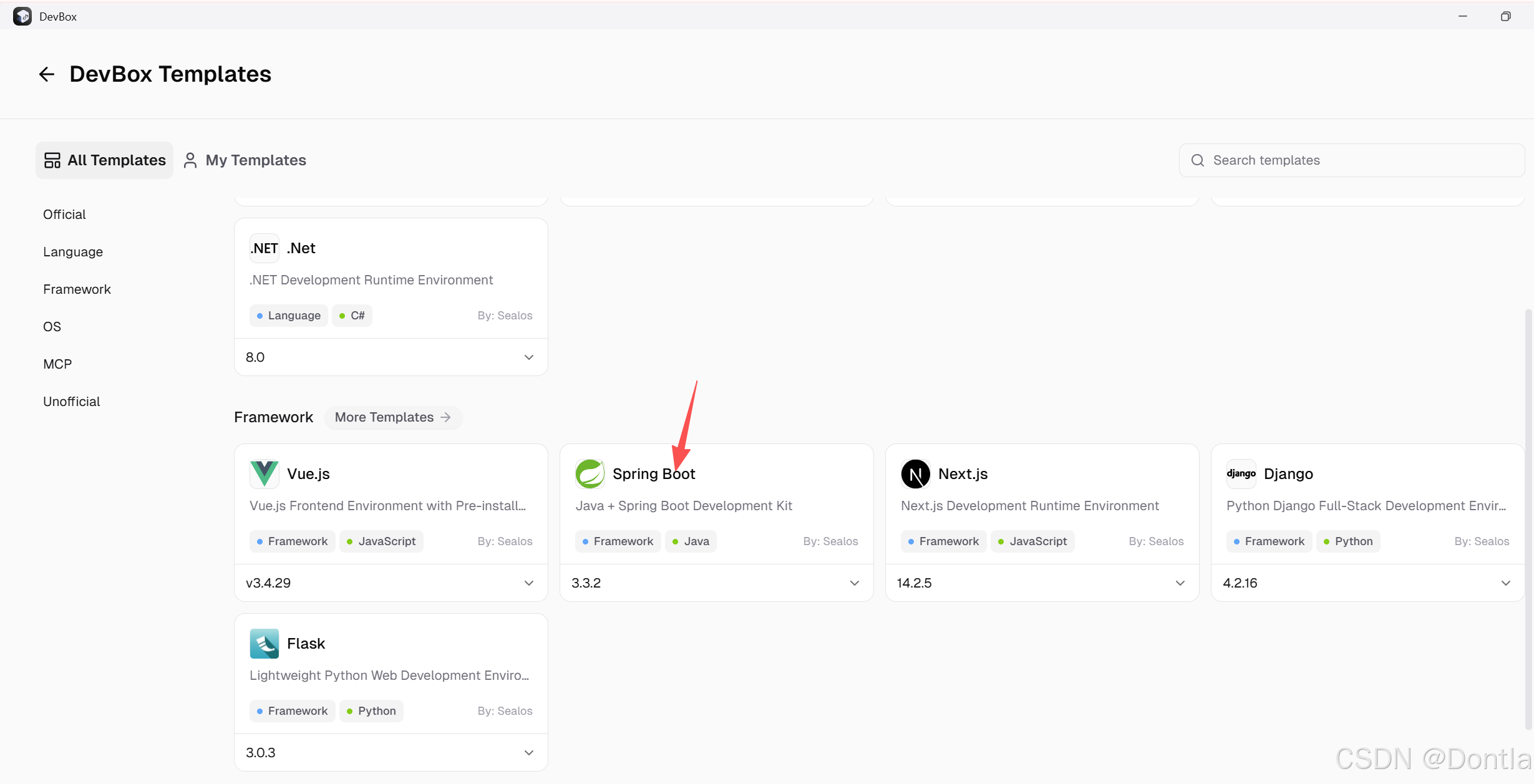Click the JavaScript tag on Next.js card

click(1032, 541)
